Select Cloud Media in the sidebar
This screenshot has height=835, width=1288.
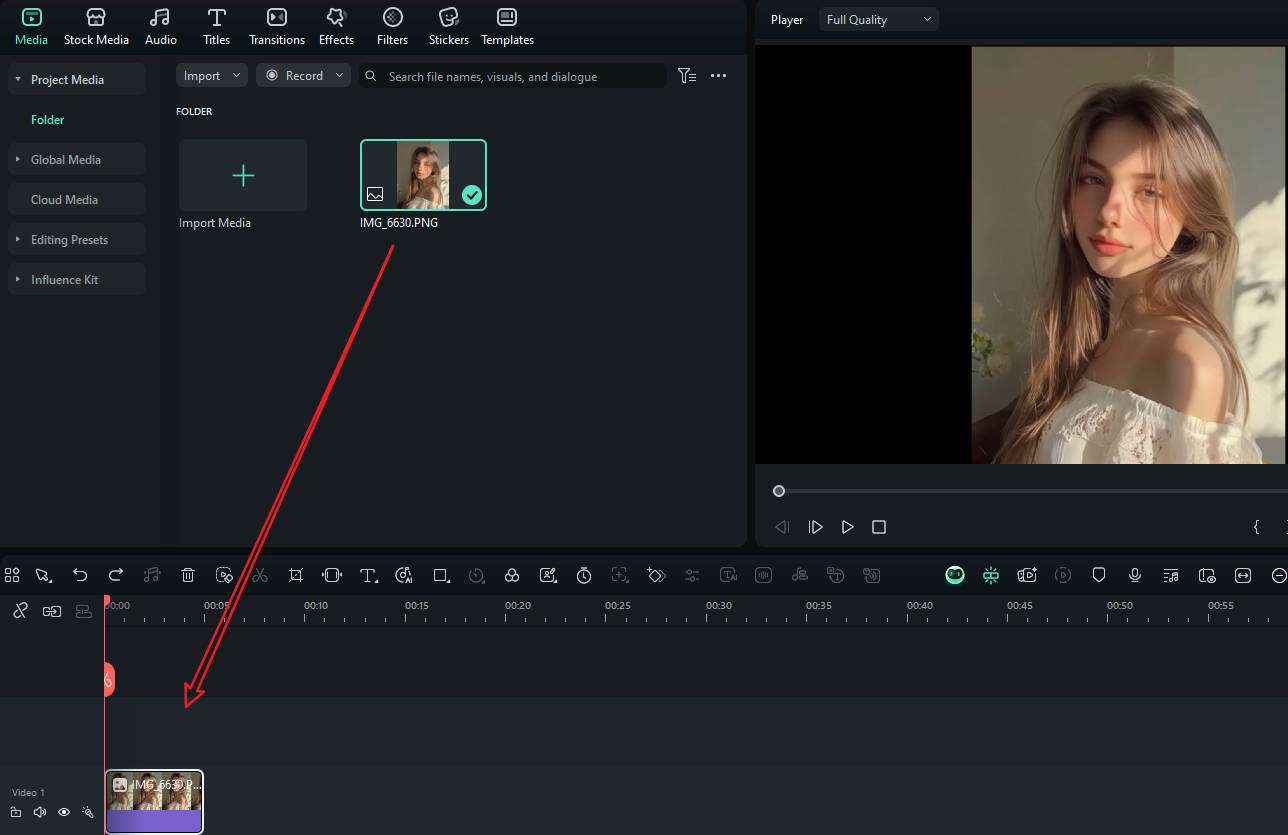point(77,199)
